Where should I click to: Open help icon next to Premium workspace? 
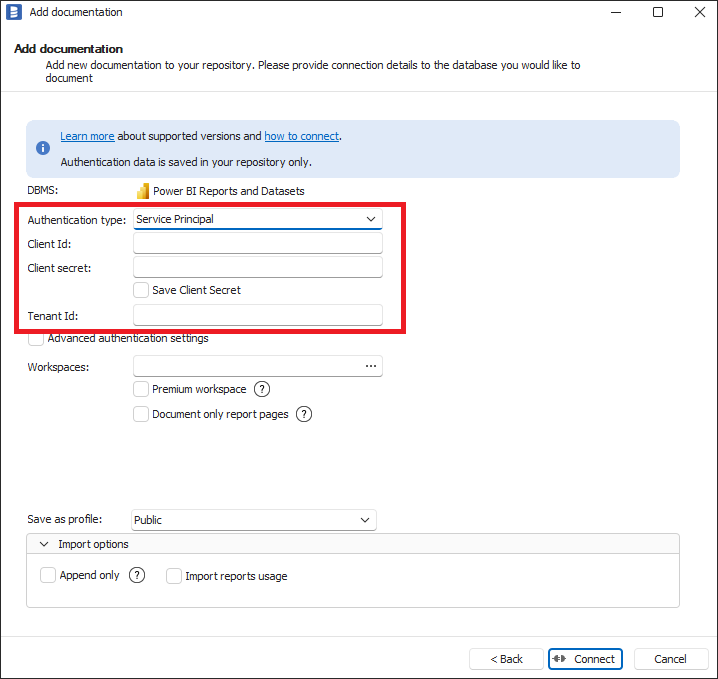[x=262, y=389]
